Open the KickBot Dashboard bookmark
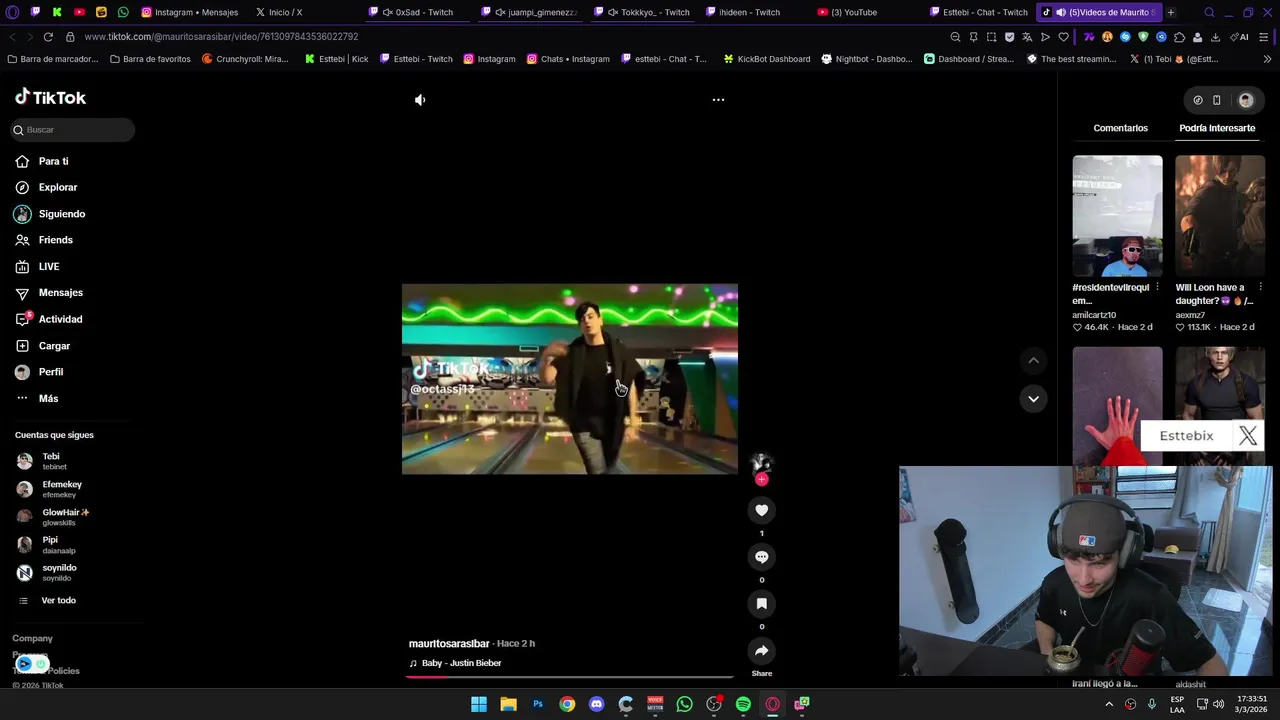The height and width of the screenshot is (720, 1280). tap(766, 59)
